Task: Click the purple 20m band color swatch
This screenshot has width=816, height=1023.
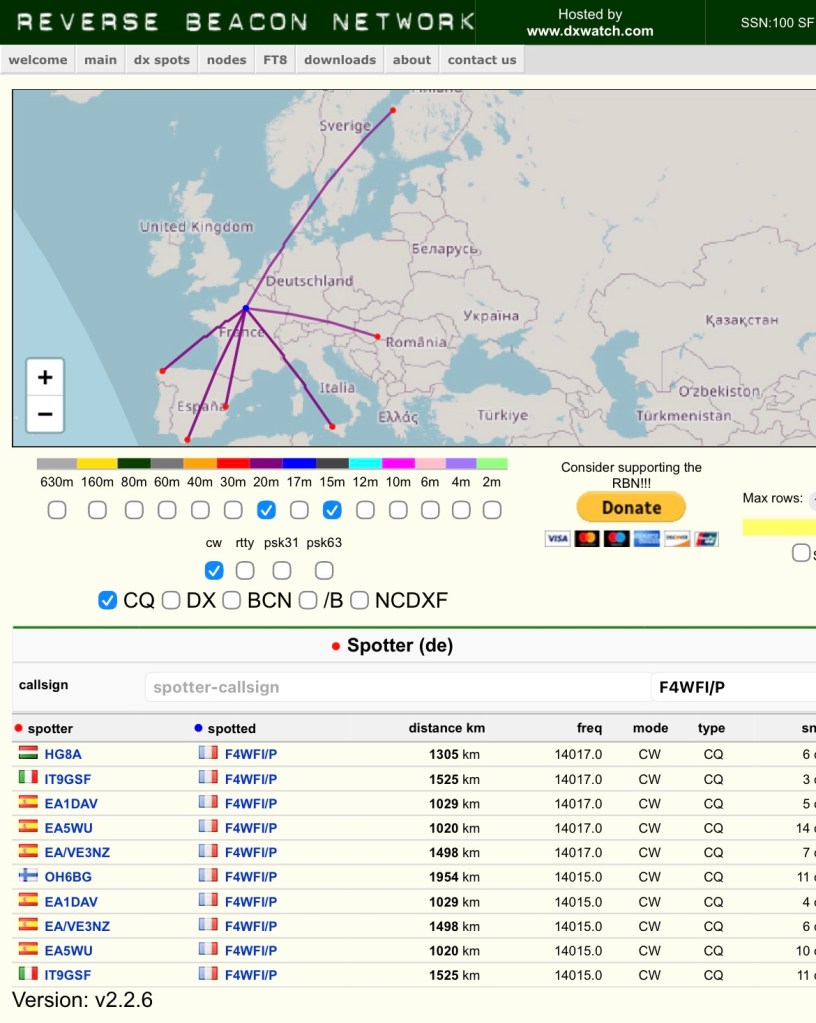Action: 266,464
